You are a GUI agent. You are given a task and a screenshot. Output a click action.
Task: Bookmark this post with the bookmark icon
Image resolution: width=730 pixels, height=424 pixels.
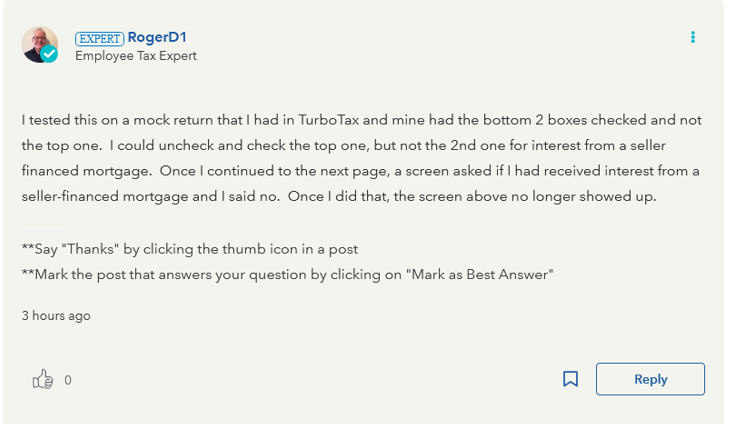(x=570, y=379)
